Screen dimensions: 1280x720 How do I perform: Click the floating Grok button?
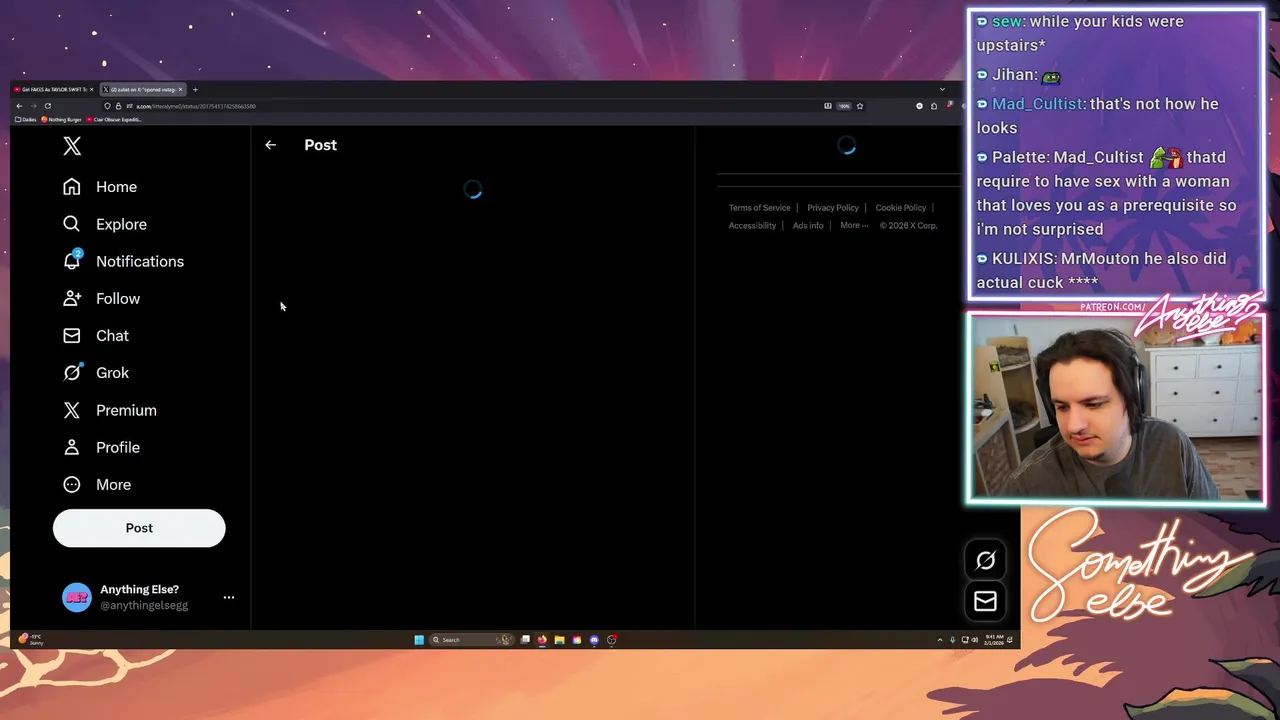(985, 561)
